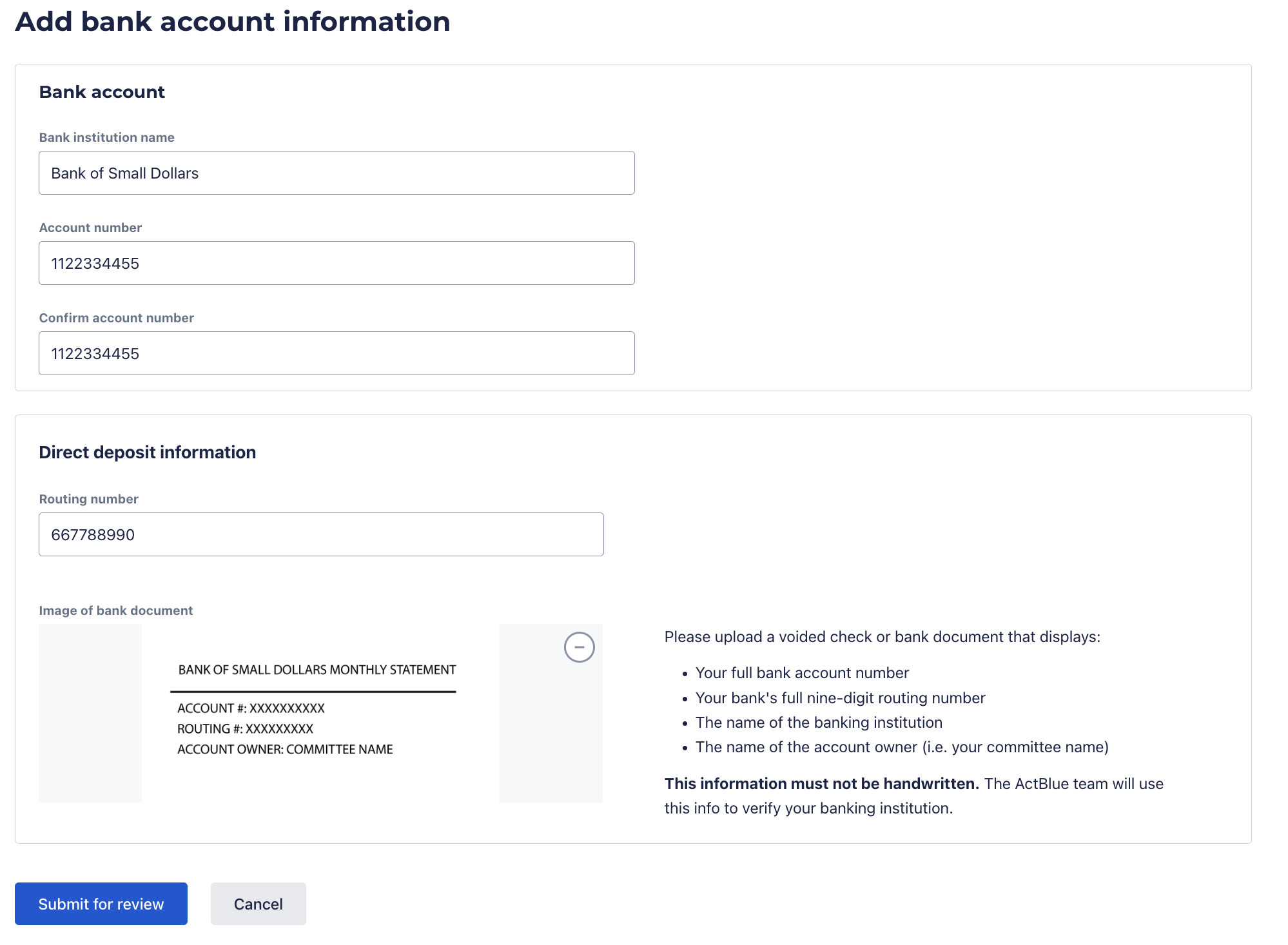Cancel adding bank account information
Viewport: 1288px width, 945px height.
258,904
